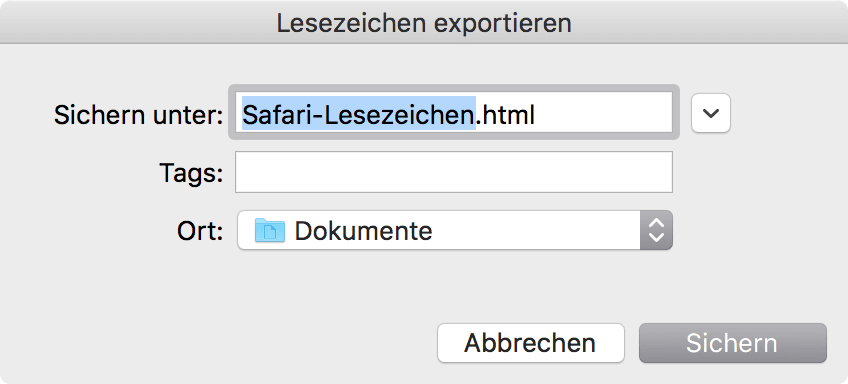Click the Dokumente folder name text
Screen dimensions: 848x384
click(363, 231)
